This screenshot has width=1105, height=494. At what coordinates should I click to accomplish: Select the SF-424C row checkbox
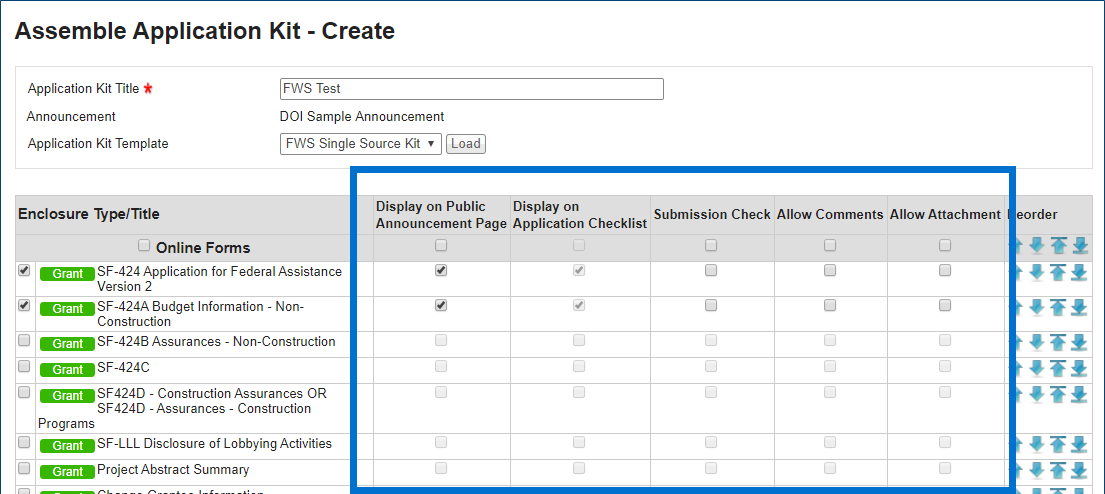click(24, 367)
